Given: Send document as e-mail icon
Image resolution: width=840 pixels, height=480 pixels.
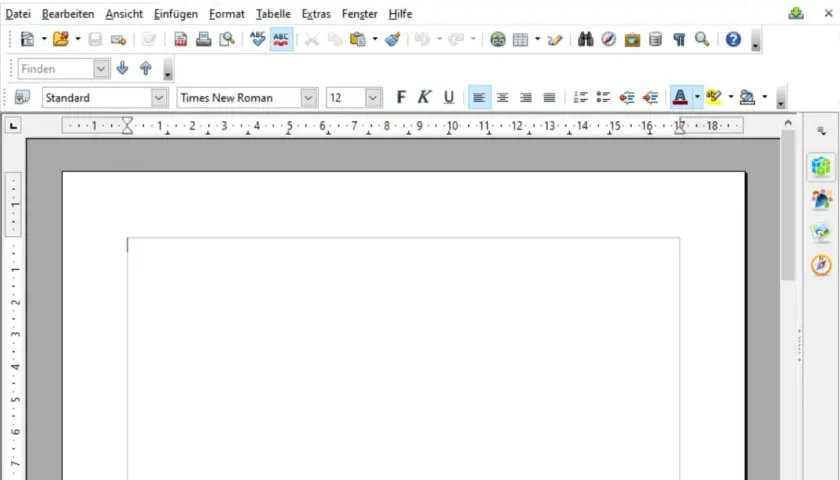Looking at the screenshot, I should pyautogui.click(x=118, y=39).
